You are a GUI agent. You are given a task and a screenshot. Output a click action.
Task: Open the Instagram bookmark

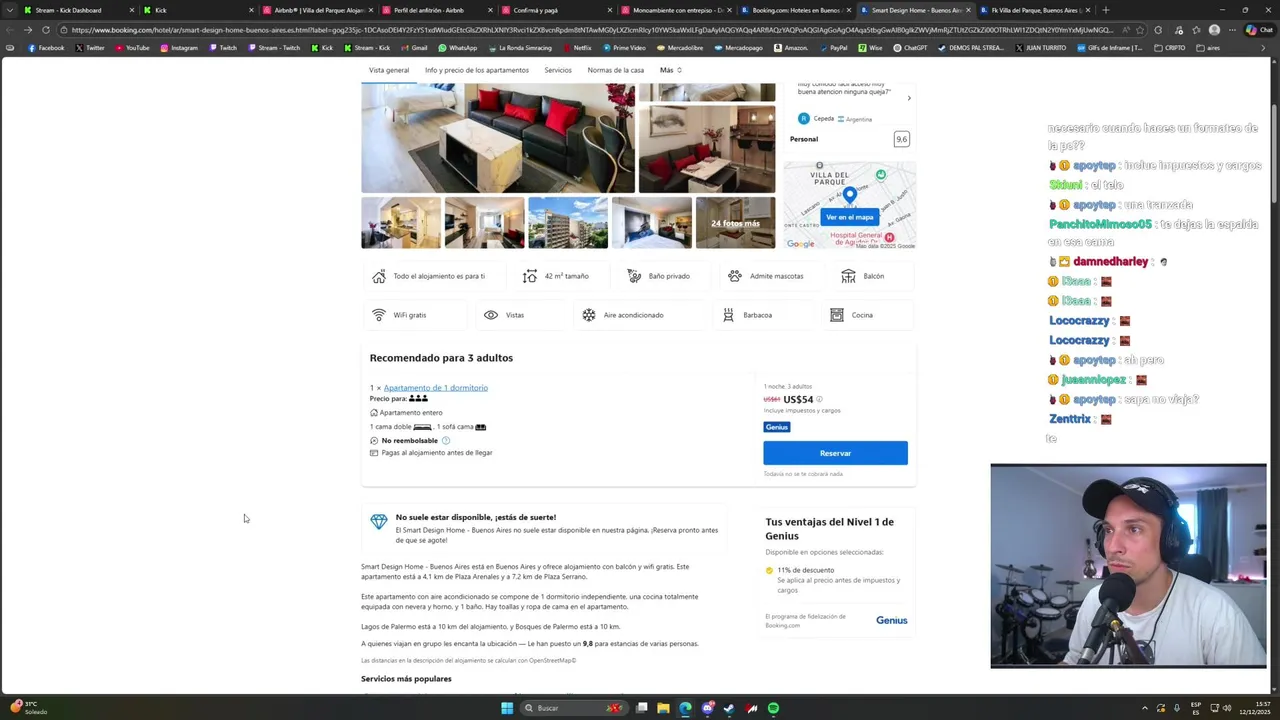coord(178,48)
